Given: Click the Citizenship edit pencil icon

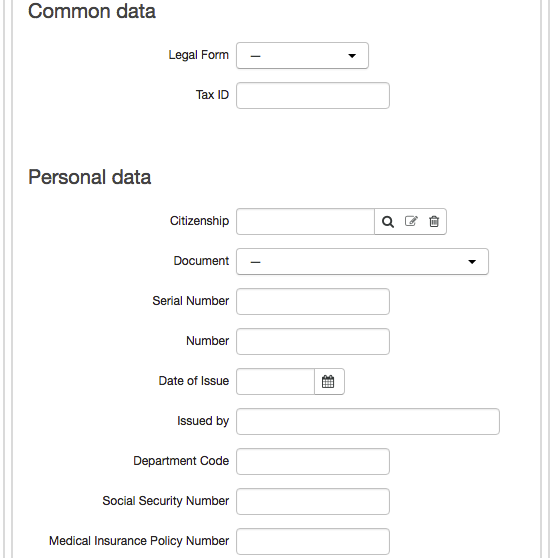Looking at the screenshot, I should 411,221.
